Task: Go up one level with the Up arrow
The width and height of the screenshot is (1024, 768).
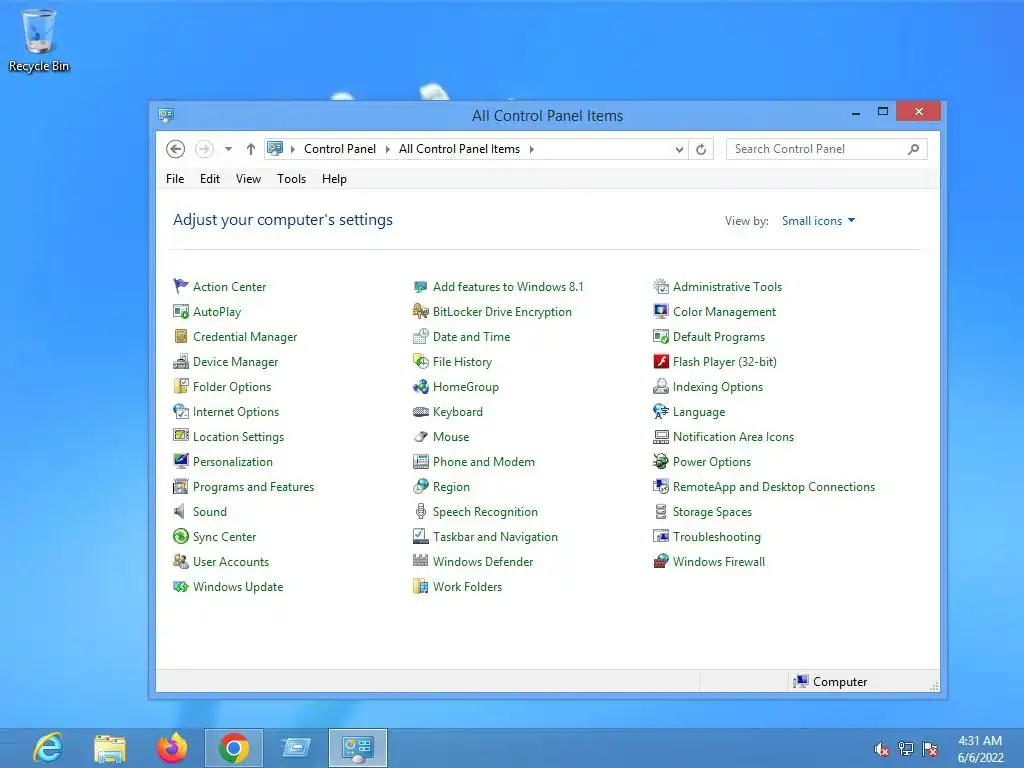Action: click(x=250, y=149)
